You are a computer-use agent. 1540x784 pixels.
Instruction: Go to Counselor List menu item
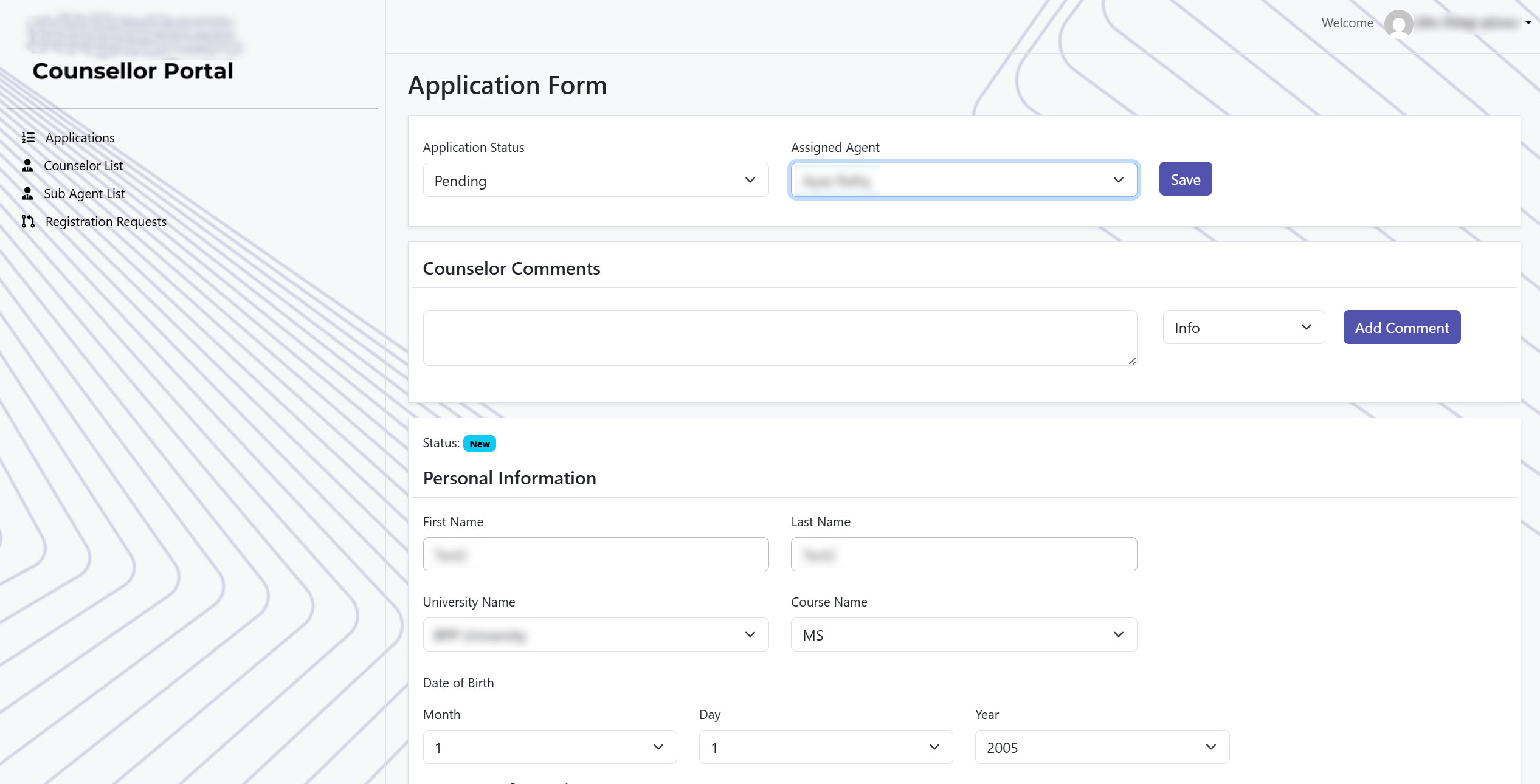pyautogui.click(x=83, y=165)
